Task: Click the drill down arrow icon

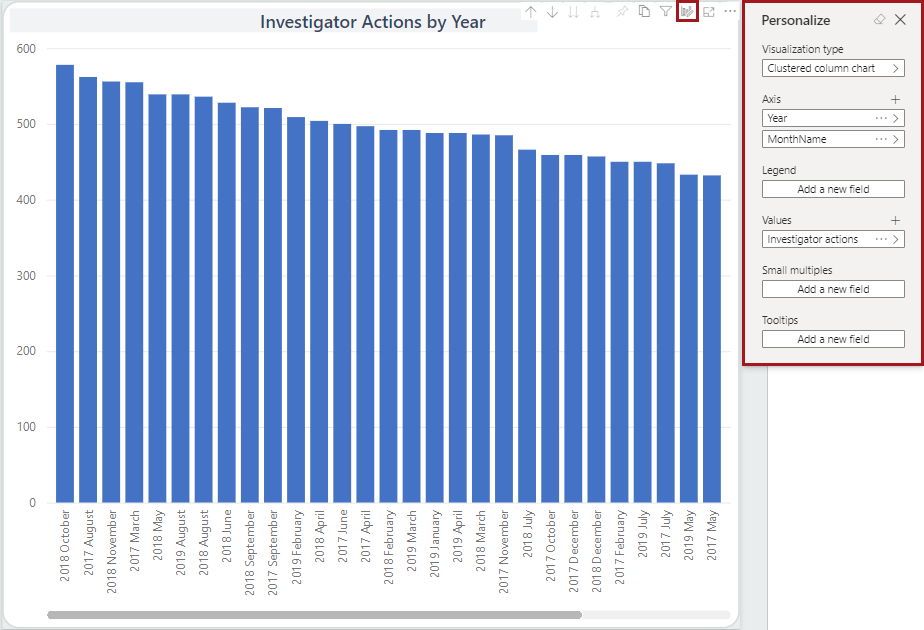Action: pos(552,12)
